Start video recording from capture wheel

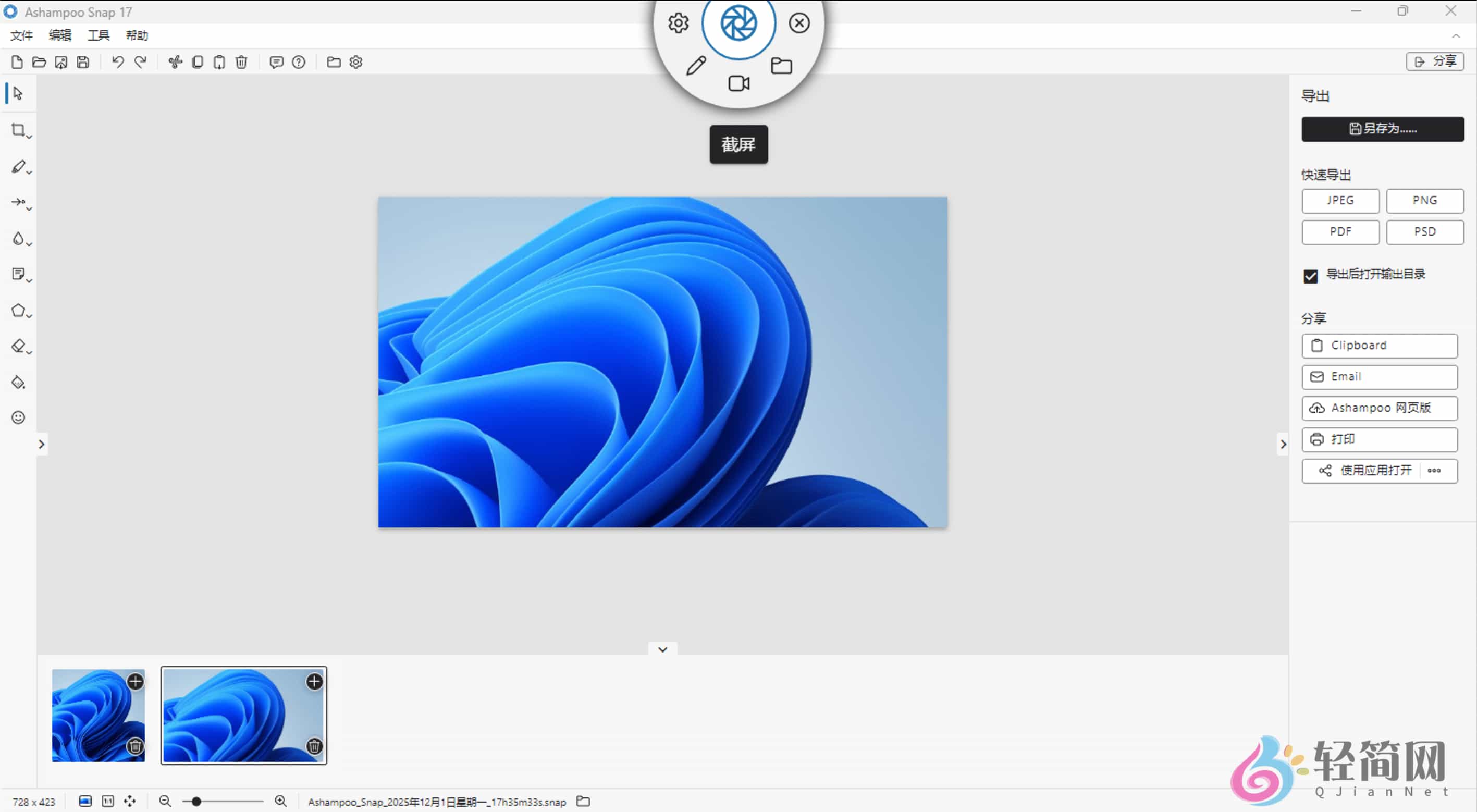tap(738, 84)
